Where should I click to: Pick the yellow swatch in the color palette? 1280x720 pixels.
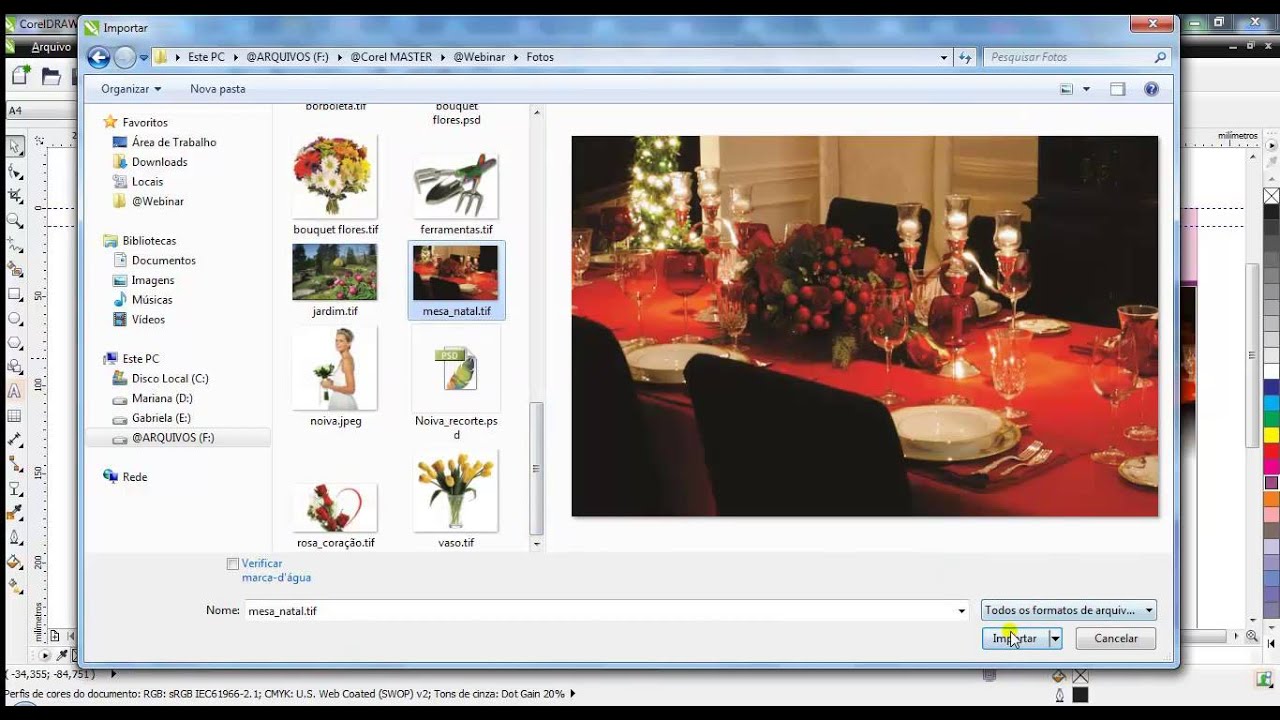coord(1271,435)
